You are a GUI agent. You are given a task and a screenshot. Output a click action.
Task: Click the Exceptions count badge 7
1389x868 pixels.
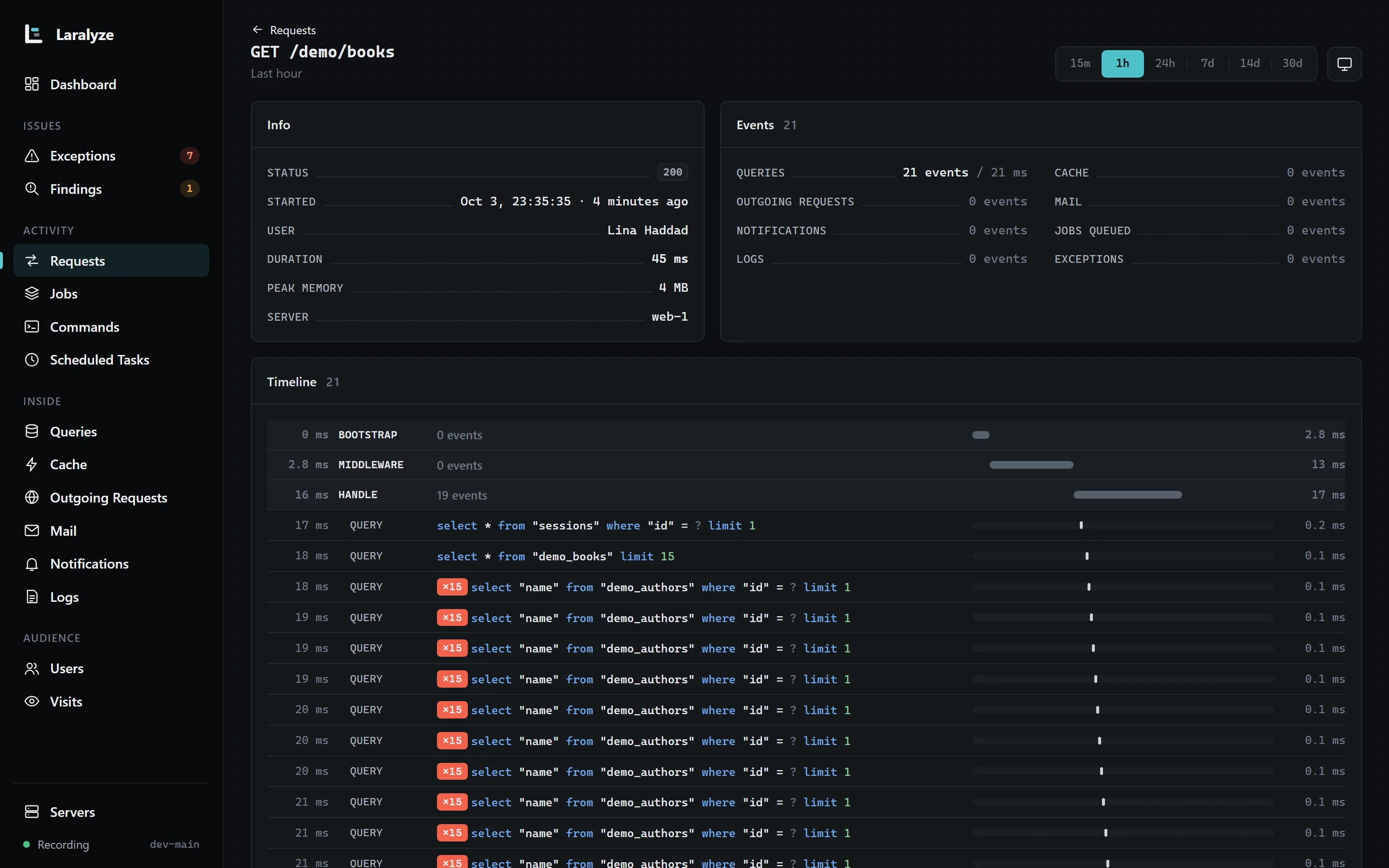[190, 156]
